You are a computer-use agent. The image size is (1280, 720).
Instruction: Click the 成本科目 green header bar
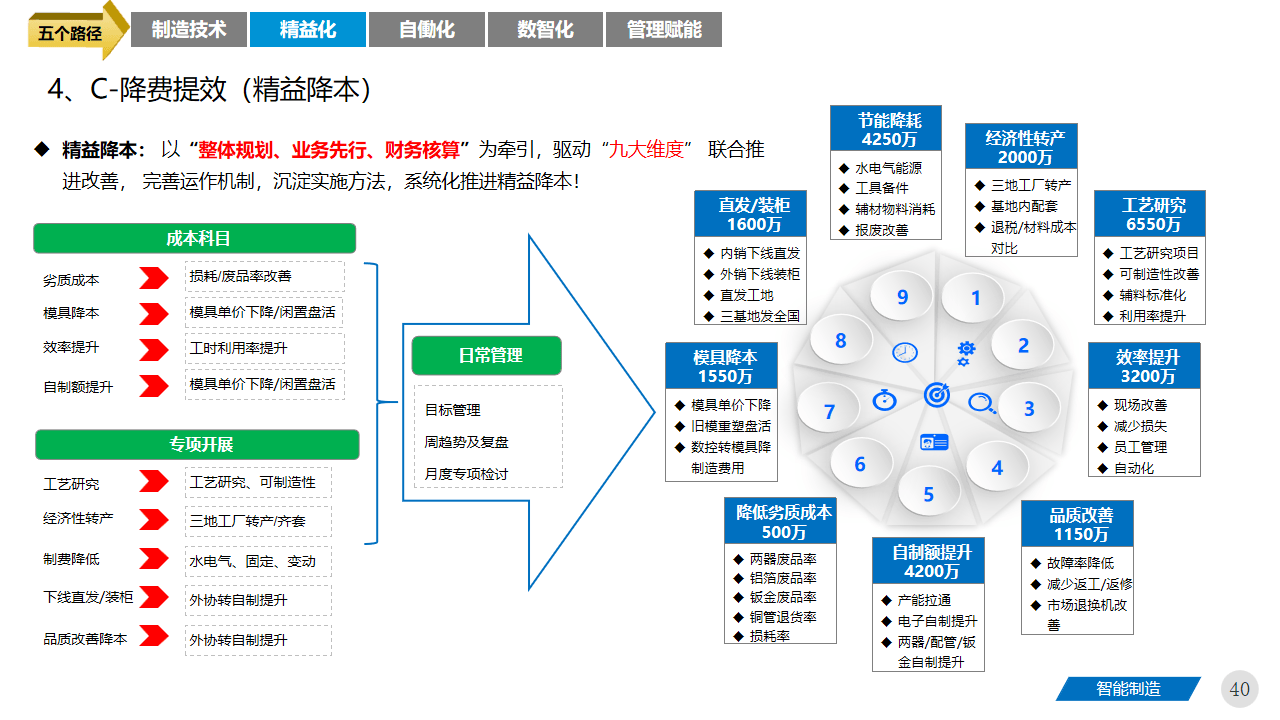click(x=194, y=238)
